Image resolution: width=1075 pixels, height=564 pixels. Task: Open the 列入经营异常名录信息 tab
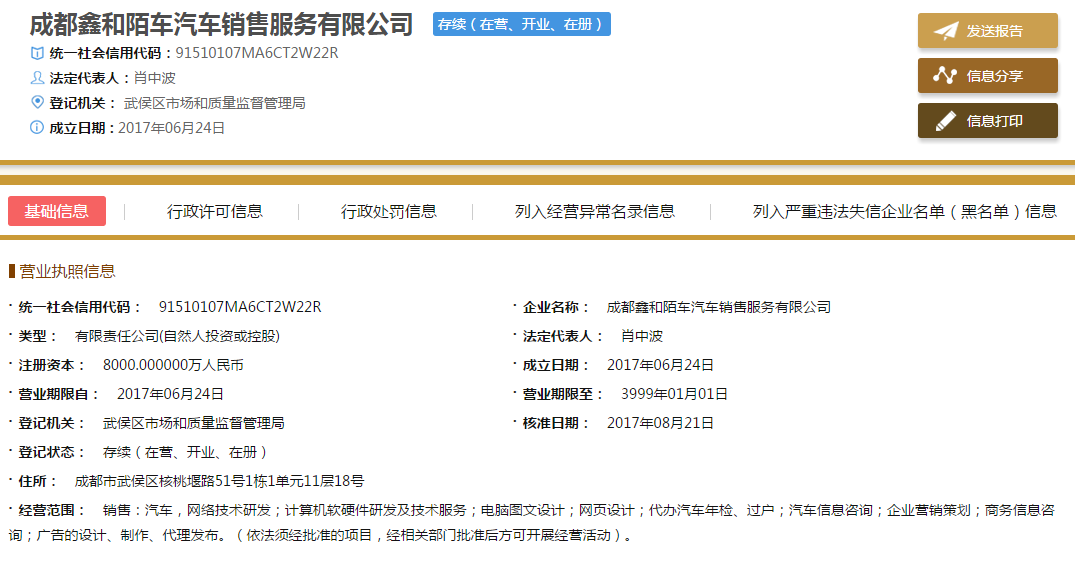[x=595, y=211]
